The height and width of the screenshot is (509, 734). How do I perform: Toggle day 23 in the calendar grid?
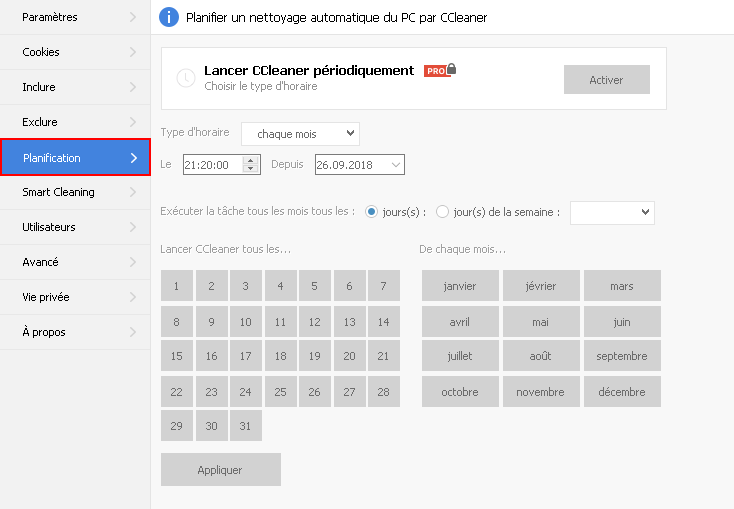point(212,391)
